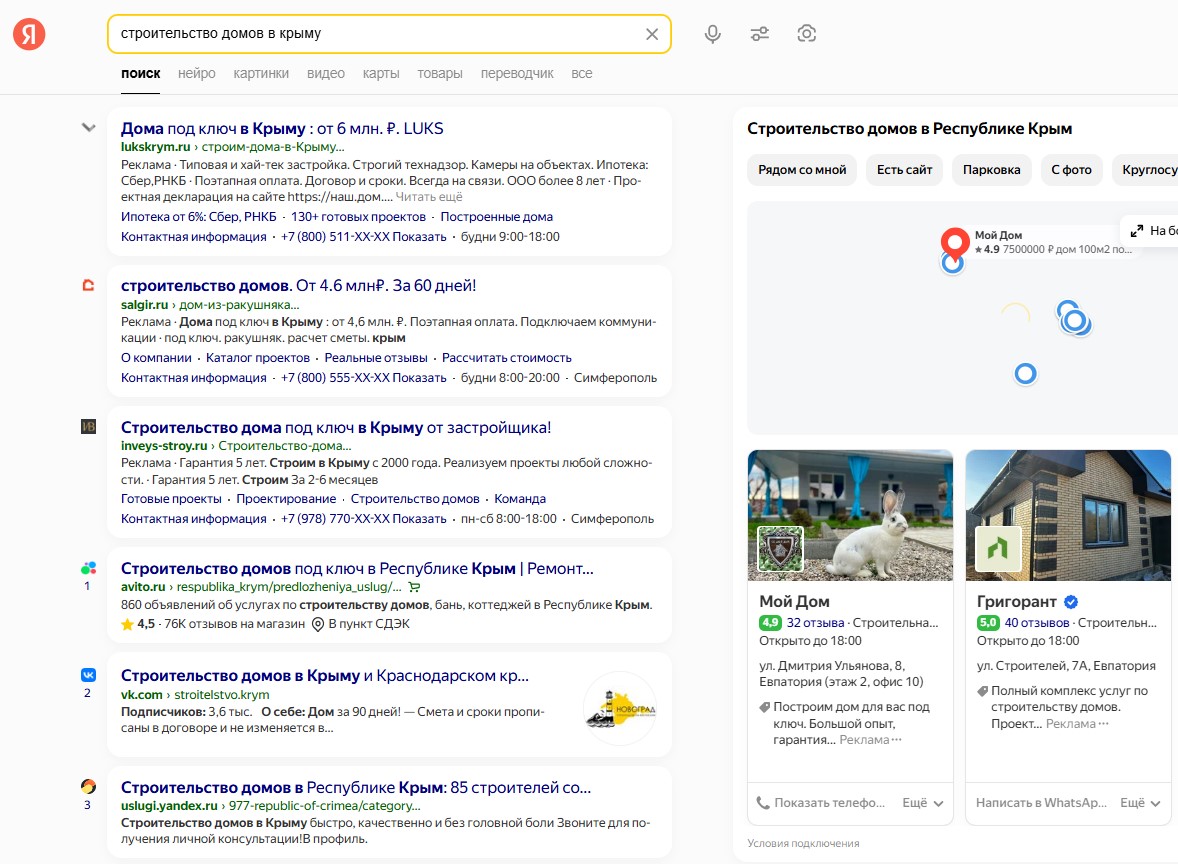Click the rabbit photo thumbnail
Image resolution: width=1178 pixels, height=864 pixels.
pos(850,515)
